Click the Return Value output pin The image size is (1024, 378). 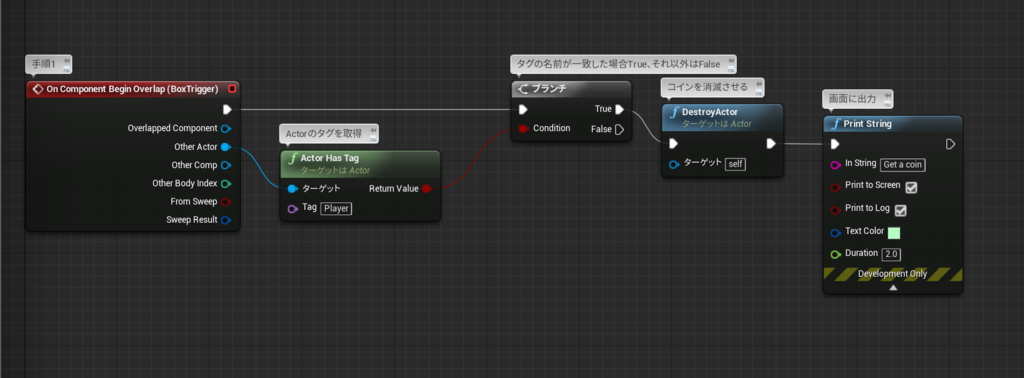[426, 189]
